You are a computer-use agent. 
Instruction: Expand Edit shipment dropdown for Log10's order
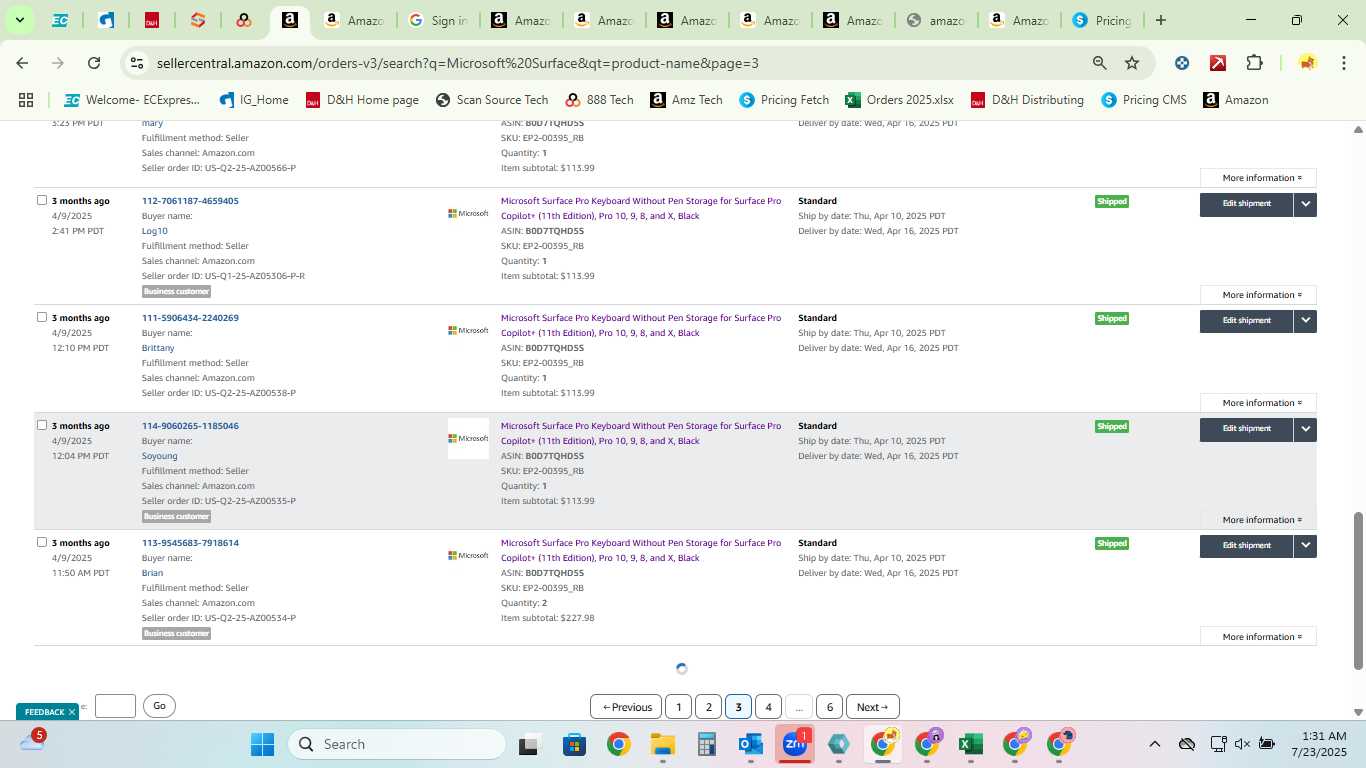click(x=1305, y=204)
